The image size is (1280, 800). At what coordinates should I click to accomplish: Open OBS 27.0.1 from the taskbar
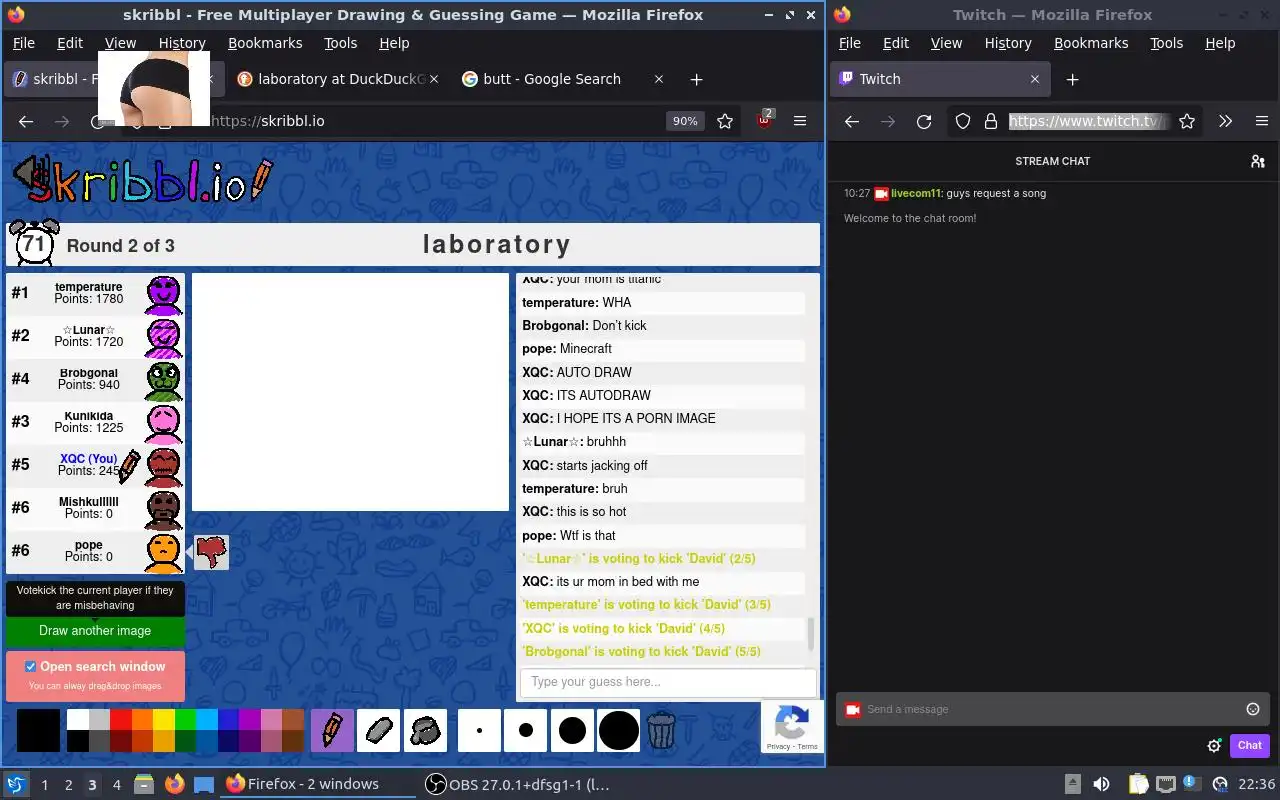click(518, 784)
